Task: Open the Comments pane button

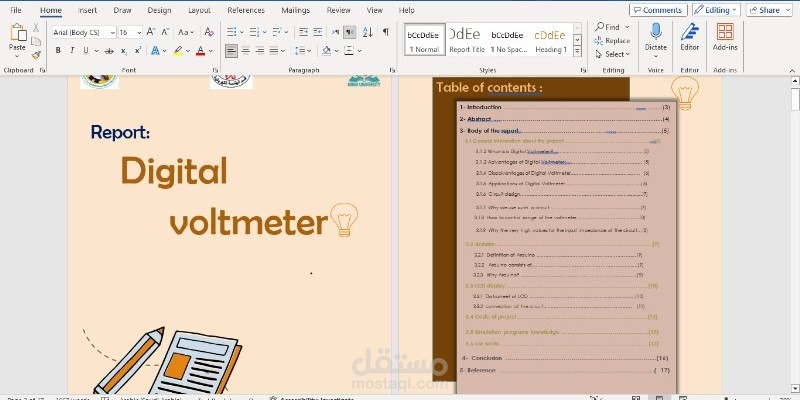Action: coord(658,10)
